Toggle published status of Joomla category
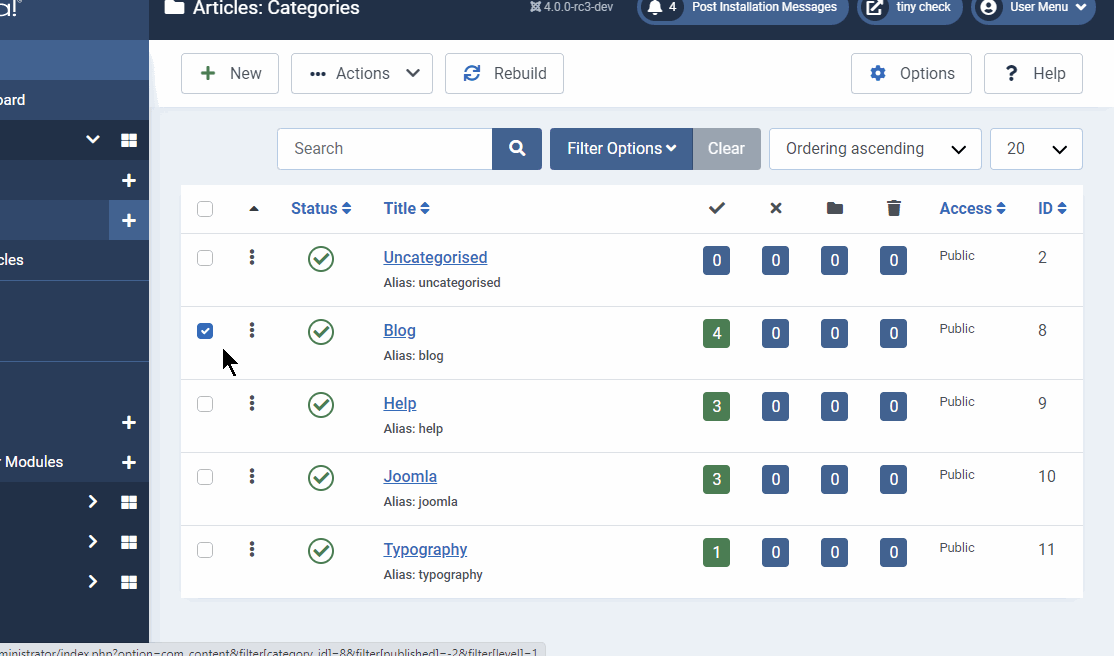Image resolution: width=1114 pixels, height=656 pixels. (x=321, y=478)
